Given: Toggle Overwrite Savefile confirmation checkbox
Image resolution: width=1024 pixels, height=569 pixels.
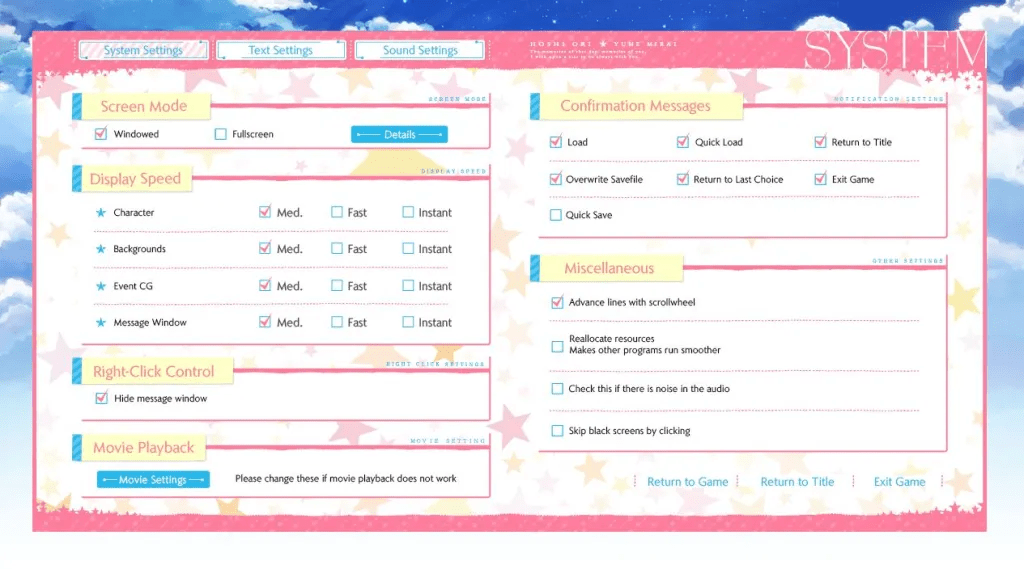Looking at the screenshot, I should [x=556, y=179].
